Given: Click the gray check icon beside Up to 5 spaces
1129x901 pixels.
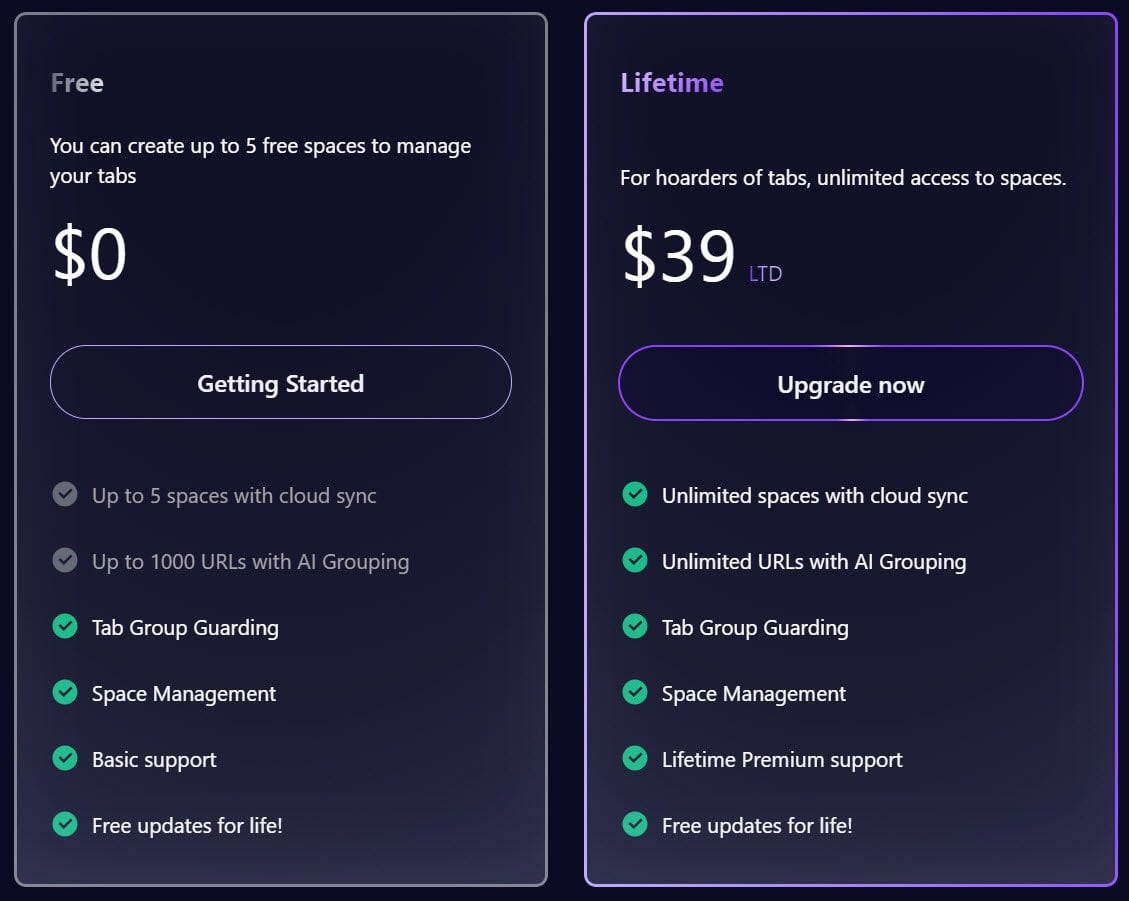Looking at the screenshot, I should (x=65, y=495).
